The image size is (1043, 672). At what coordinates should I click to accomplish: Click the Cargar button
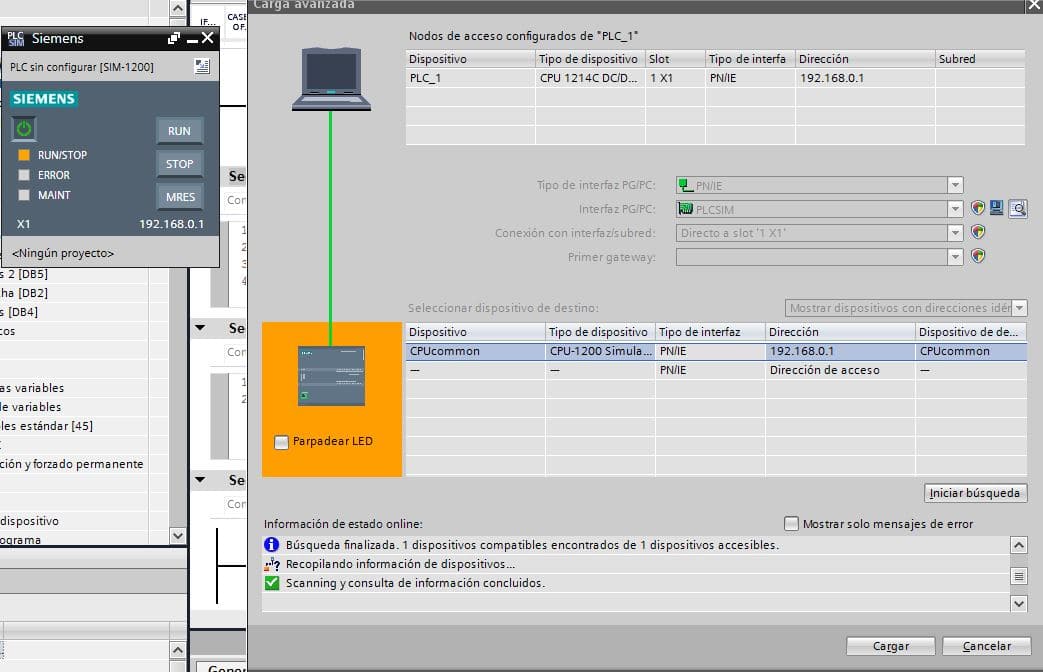(x=890, y=646)
